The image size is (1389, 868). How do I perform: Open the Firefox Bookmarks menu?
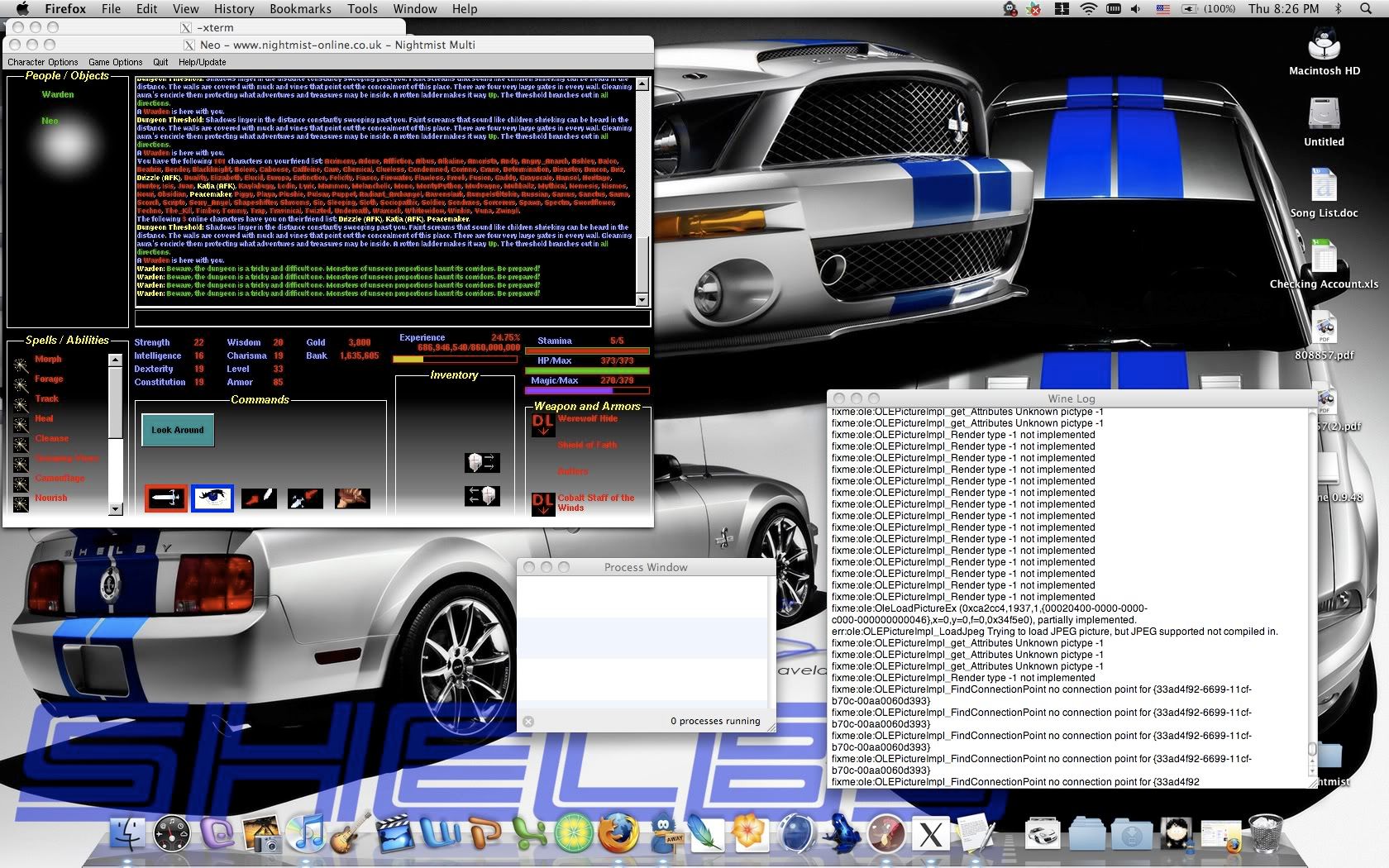point(300,9)
